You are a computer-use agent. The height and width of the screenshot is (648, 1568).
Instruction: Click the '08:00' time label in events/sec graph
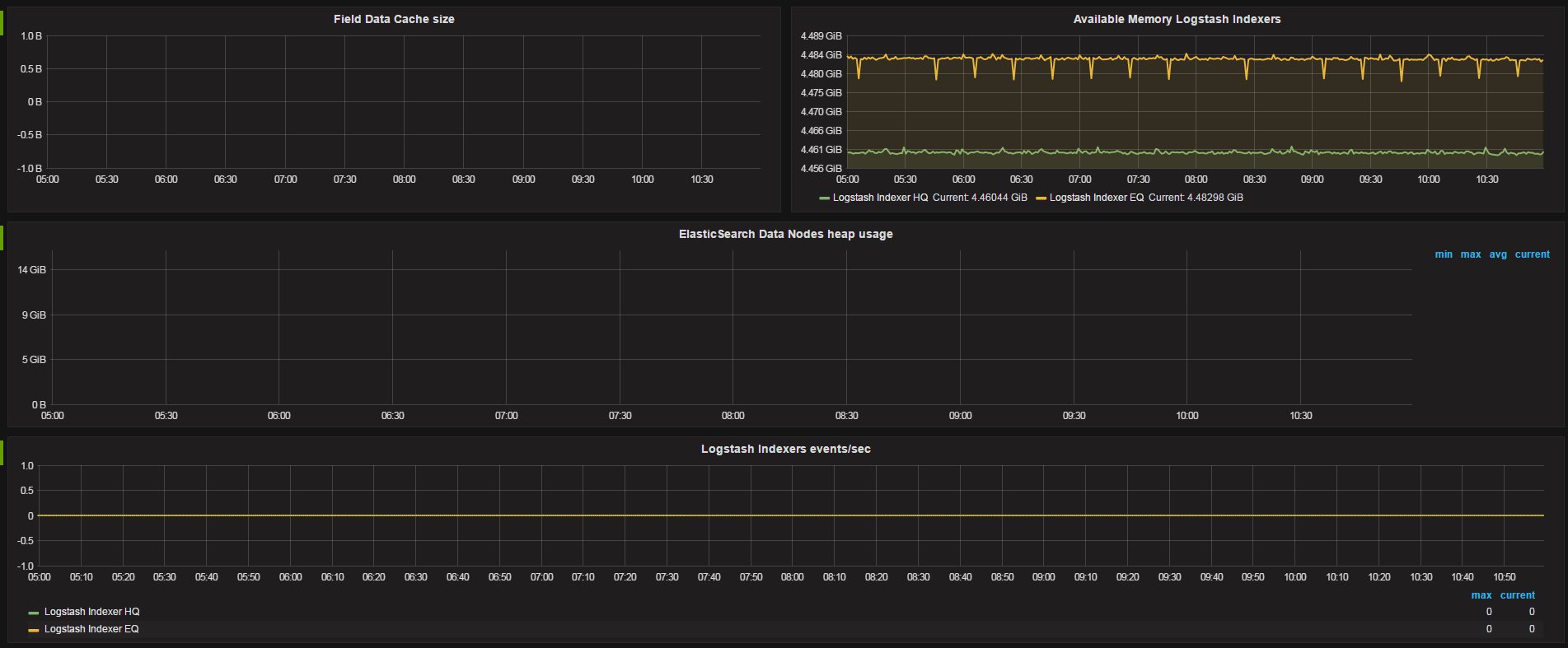[x=792, y=577]
